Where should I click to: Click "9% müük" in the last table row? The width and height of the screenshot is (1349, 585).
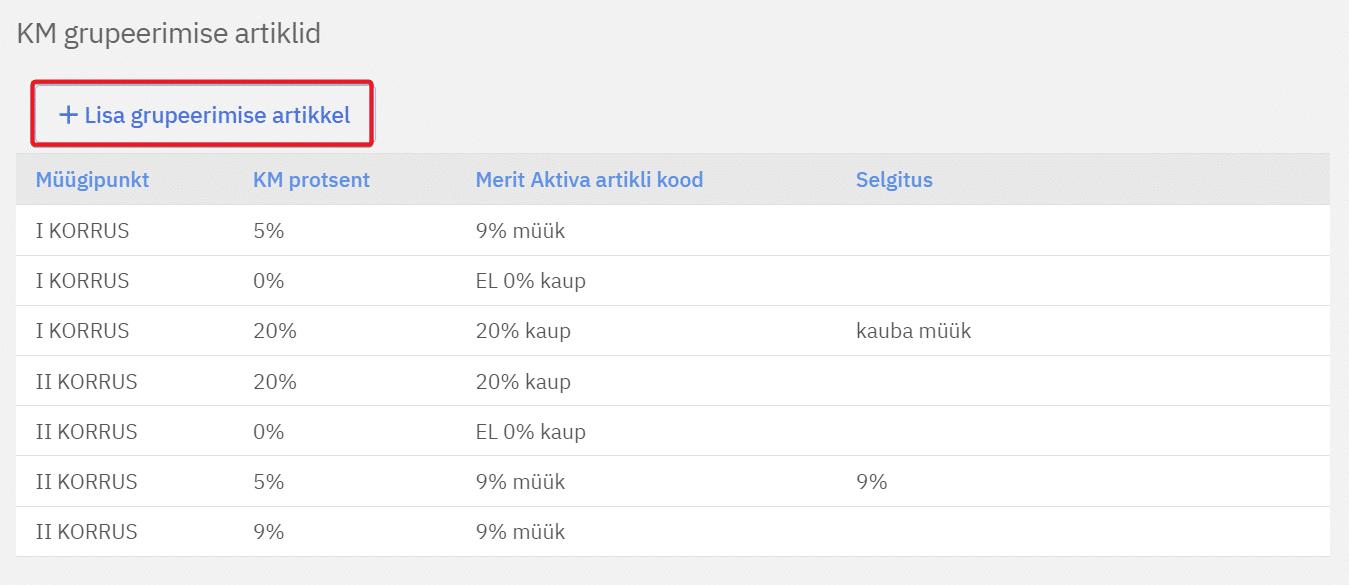(520, 532)
